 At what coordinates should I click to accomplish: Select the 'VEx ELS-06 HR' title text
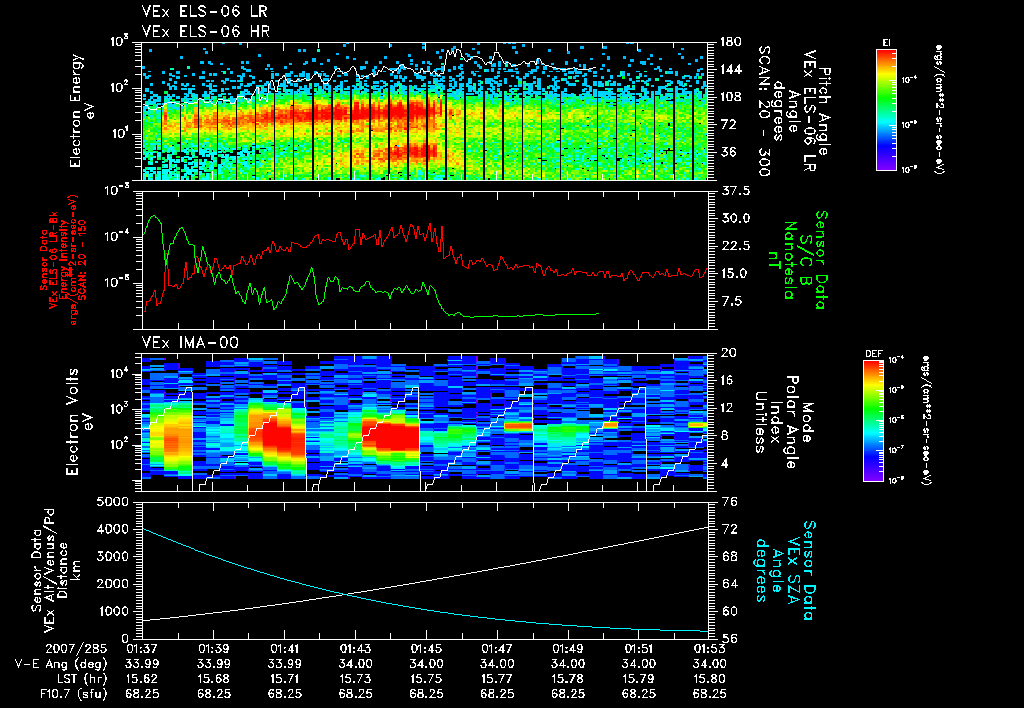point(205,31)
